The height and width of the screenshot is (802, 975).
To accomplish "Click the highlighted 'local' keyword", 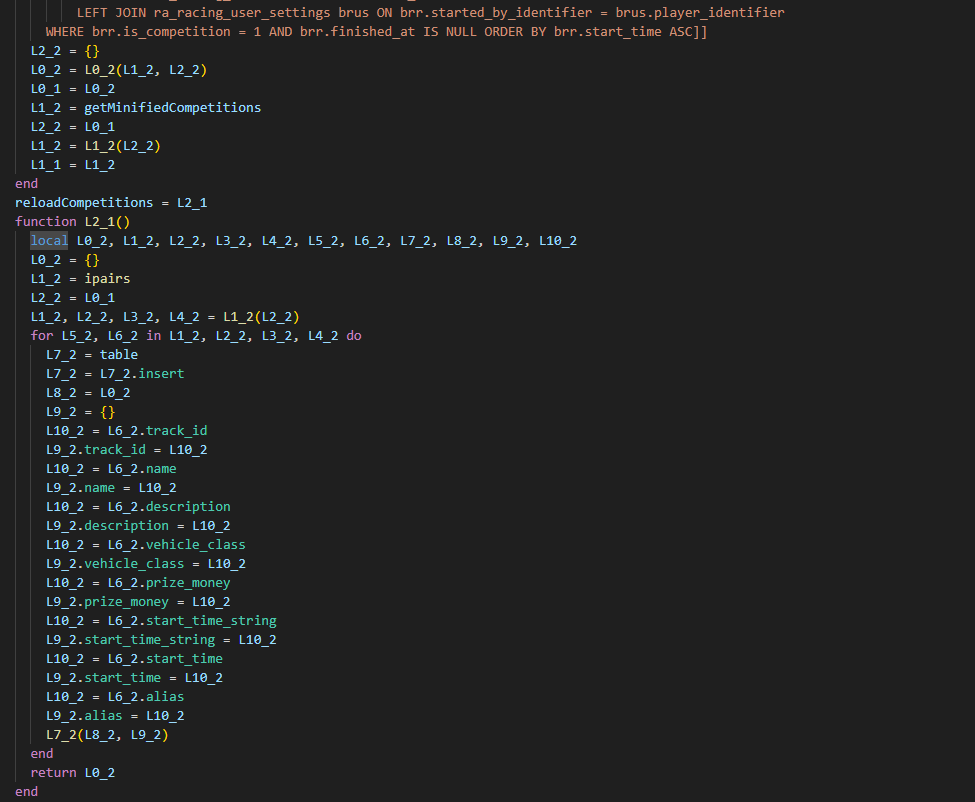I will (49, 240).
